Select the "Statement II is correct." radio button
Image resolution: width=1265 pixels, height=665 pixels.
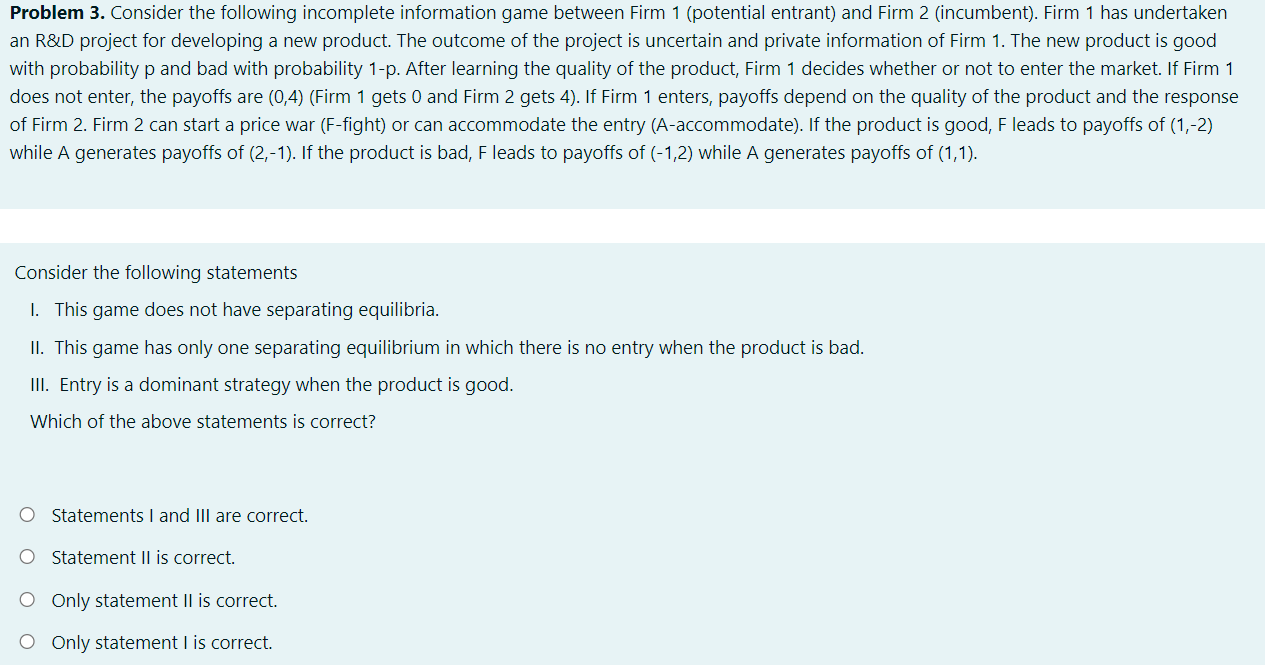click(x=28, y=558)
